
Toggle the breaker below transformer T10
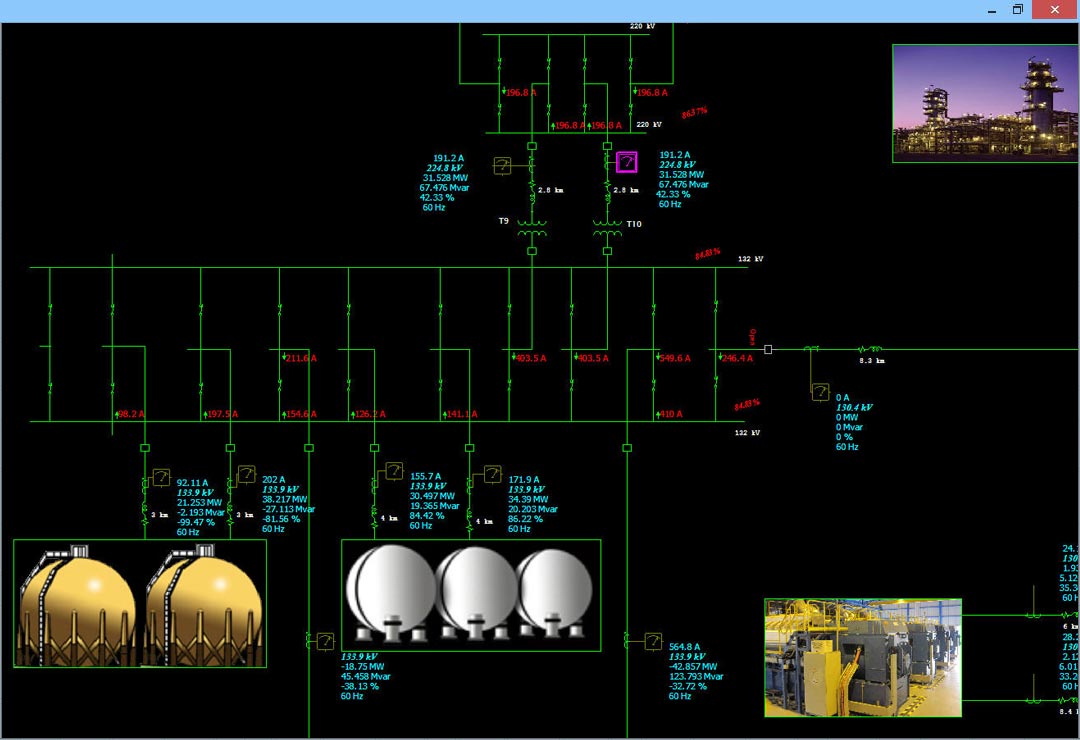coord(607,251)
